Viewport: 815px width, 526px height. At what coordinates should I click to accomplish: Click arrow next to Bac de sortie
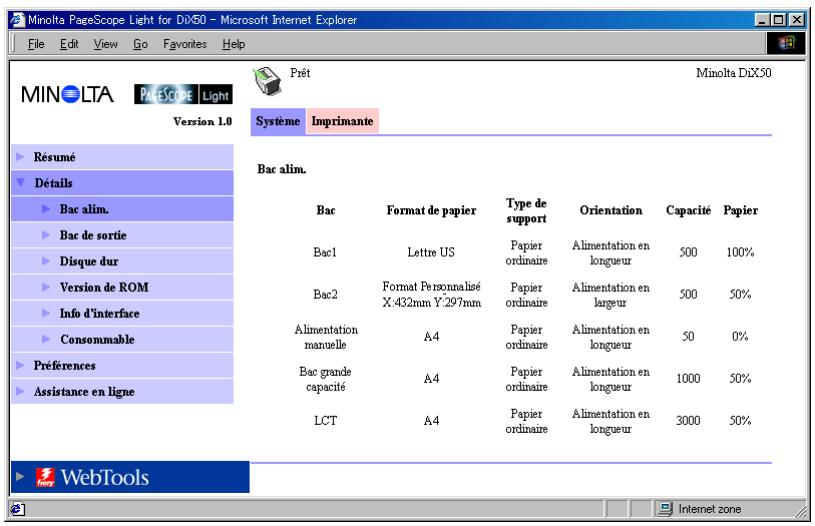[46, 235]
